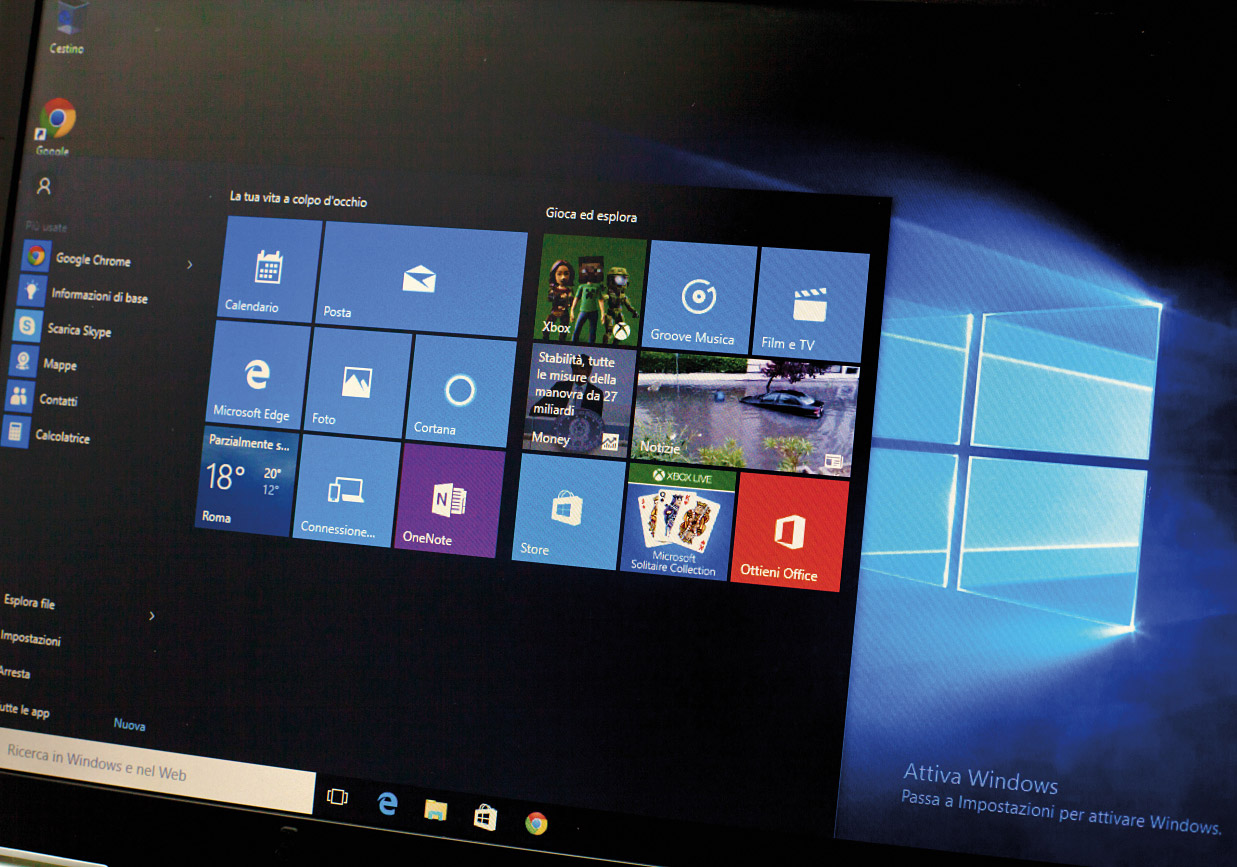Screen dimensions: 1237x867
Task: Open Calcolatrice from most used list
Action: click(x=62, y=436)
